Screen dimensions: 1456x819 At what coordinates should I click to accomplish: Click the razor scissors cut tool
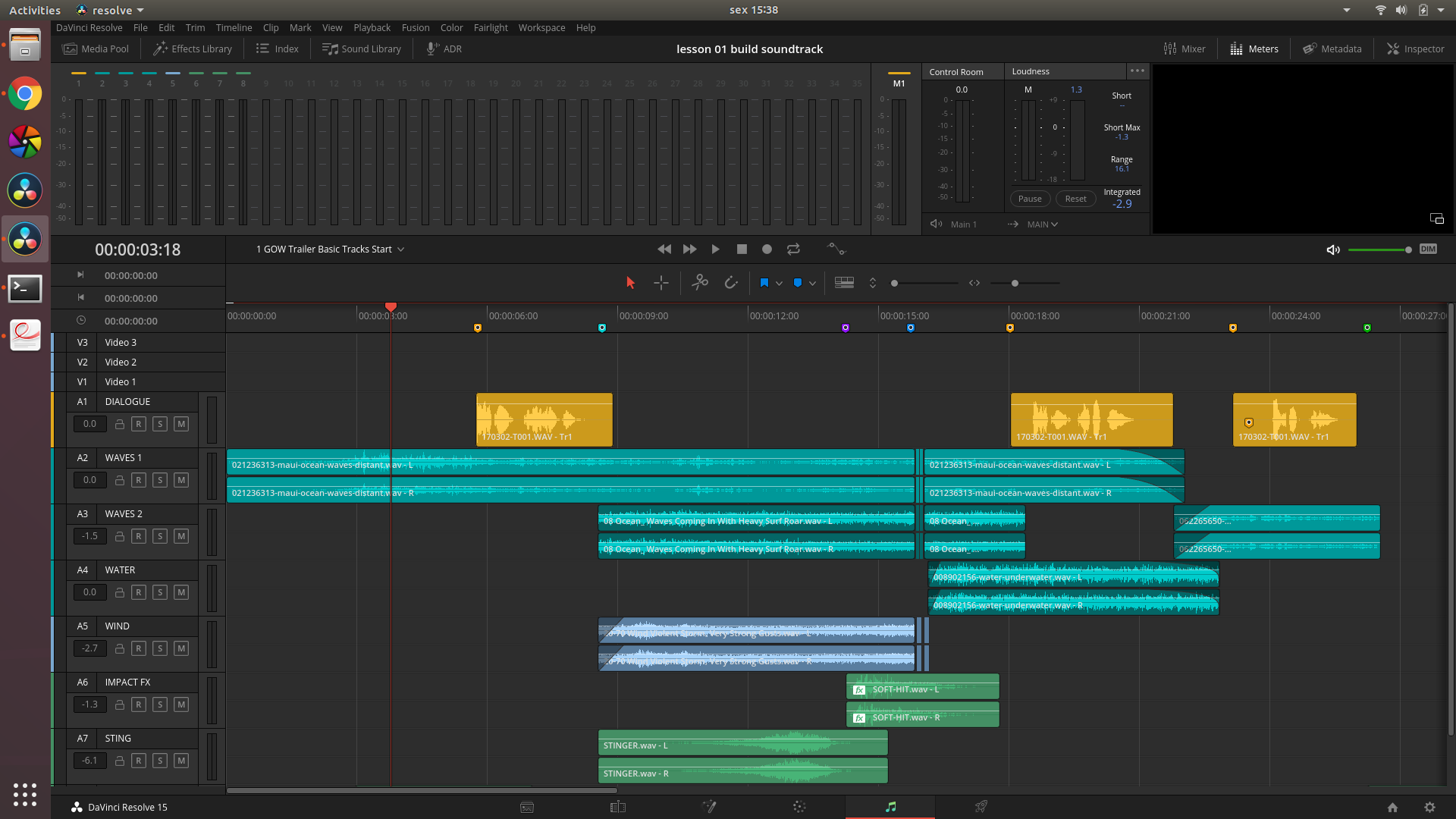(700, 282)
